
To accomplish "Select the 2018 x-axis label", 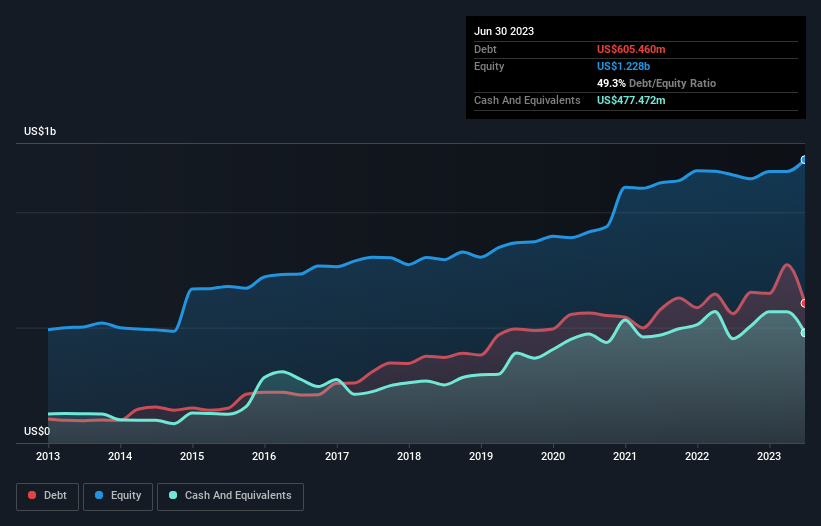I will 409,456.
